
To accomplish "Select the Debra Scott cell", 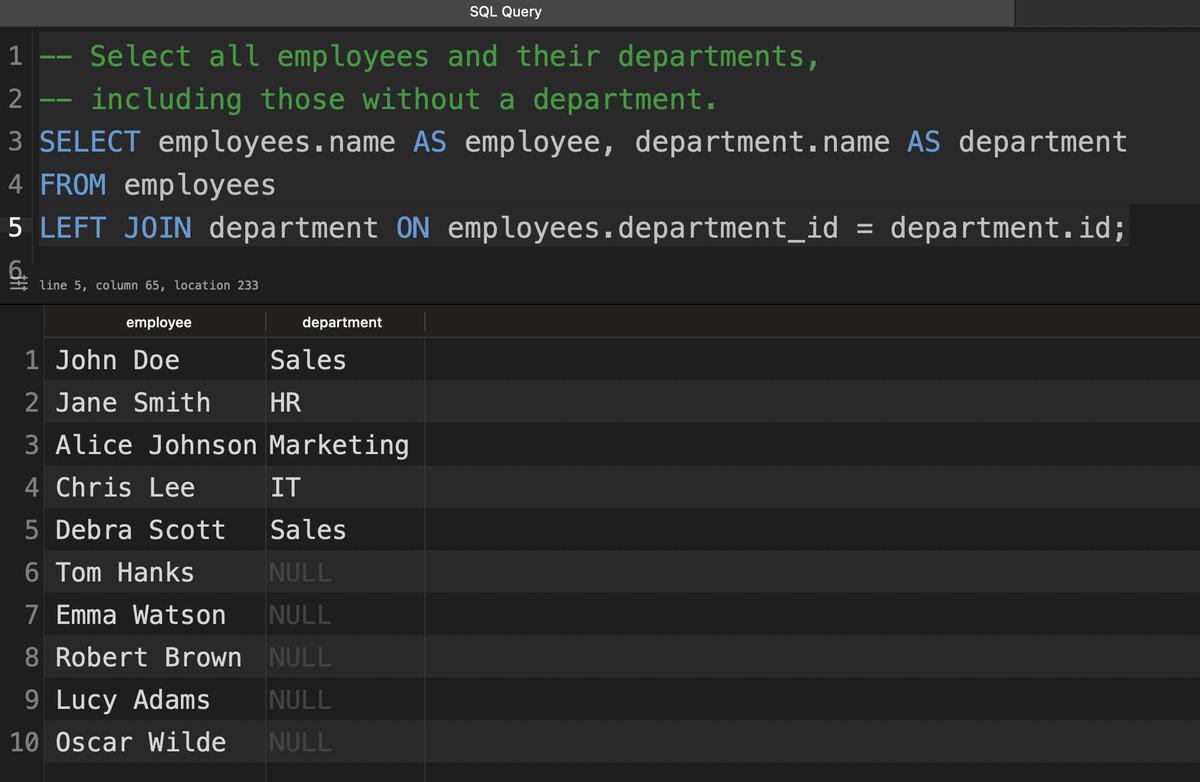I will pyautogui.click(x=156, y=530).
